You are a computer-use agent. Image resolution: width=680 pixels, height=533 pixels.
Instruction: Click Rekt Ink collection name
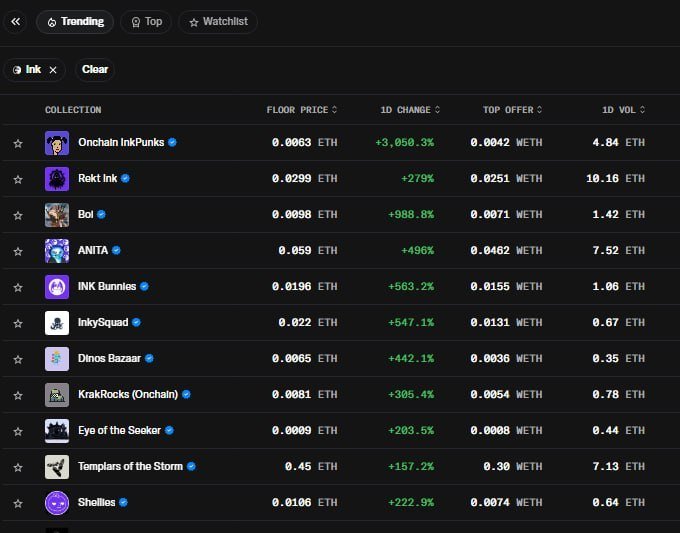tap(98, 178)
